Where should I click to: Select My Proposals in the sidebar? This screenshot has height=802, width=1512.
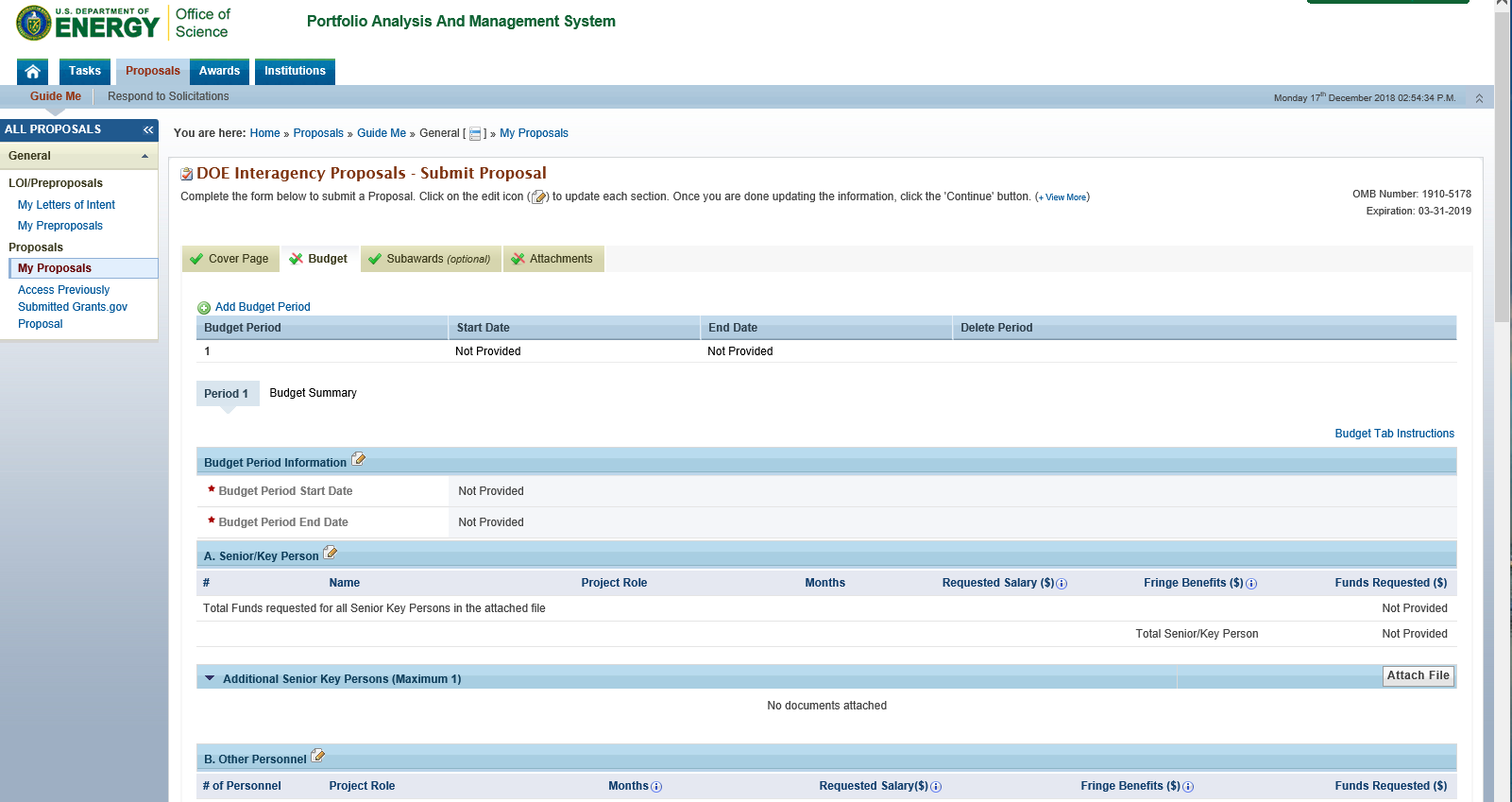[84, 268]
